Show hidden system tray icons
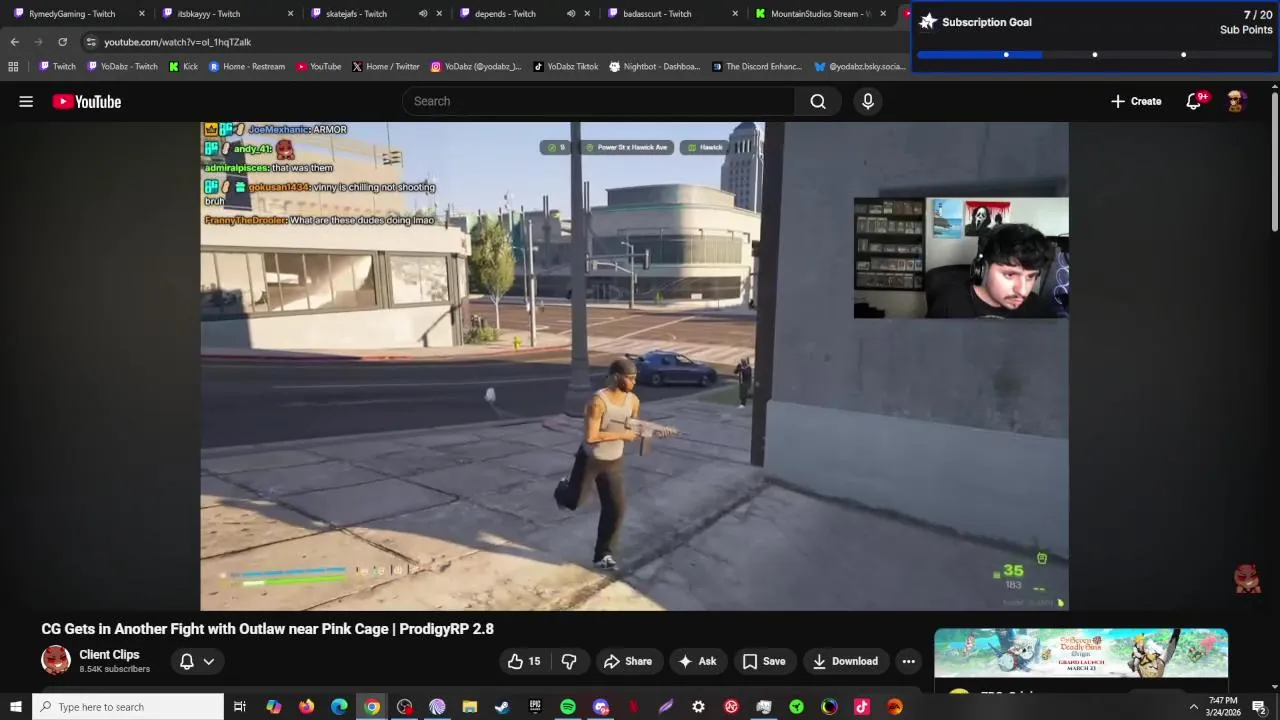The height and width of the screenshot is (720, 1280). pos(1192,707)
